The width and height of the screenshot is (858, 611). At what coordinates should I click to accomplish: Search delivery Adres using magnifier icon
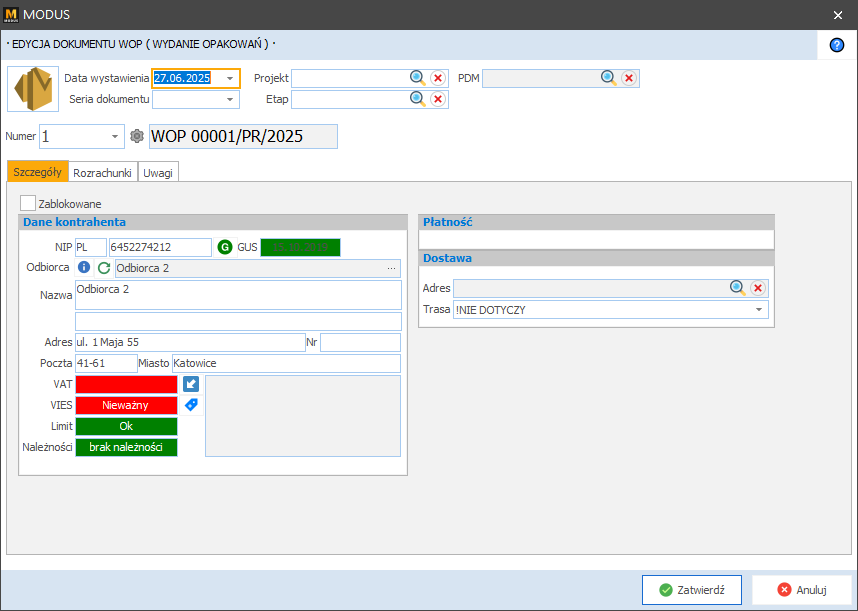pyautogui.click(x=737, y=288)
